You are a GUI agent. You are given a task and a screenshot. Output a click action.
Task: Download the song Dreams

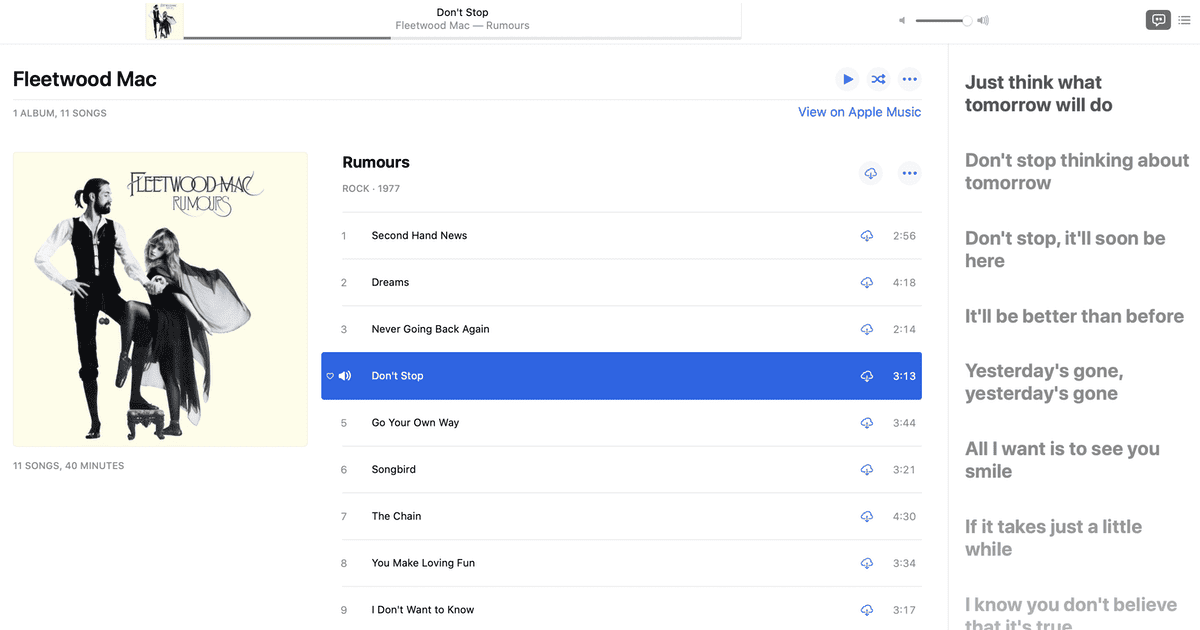pyautogui.click(x=867, y=283)
